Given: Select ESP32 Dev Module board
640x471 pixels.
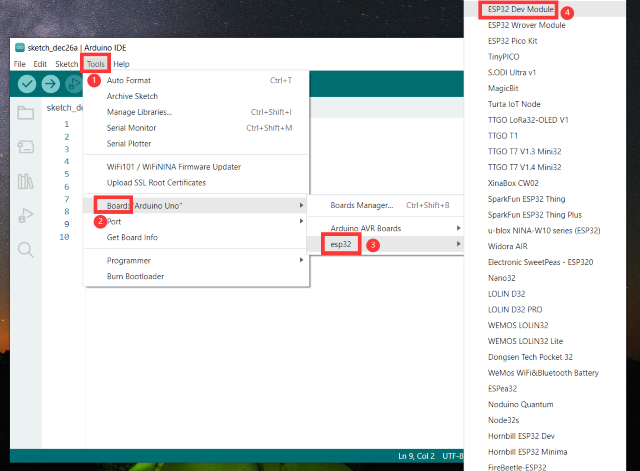Looking at the screenshot, I should [x=544, y=9].
